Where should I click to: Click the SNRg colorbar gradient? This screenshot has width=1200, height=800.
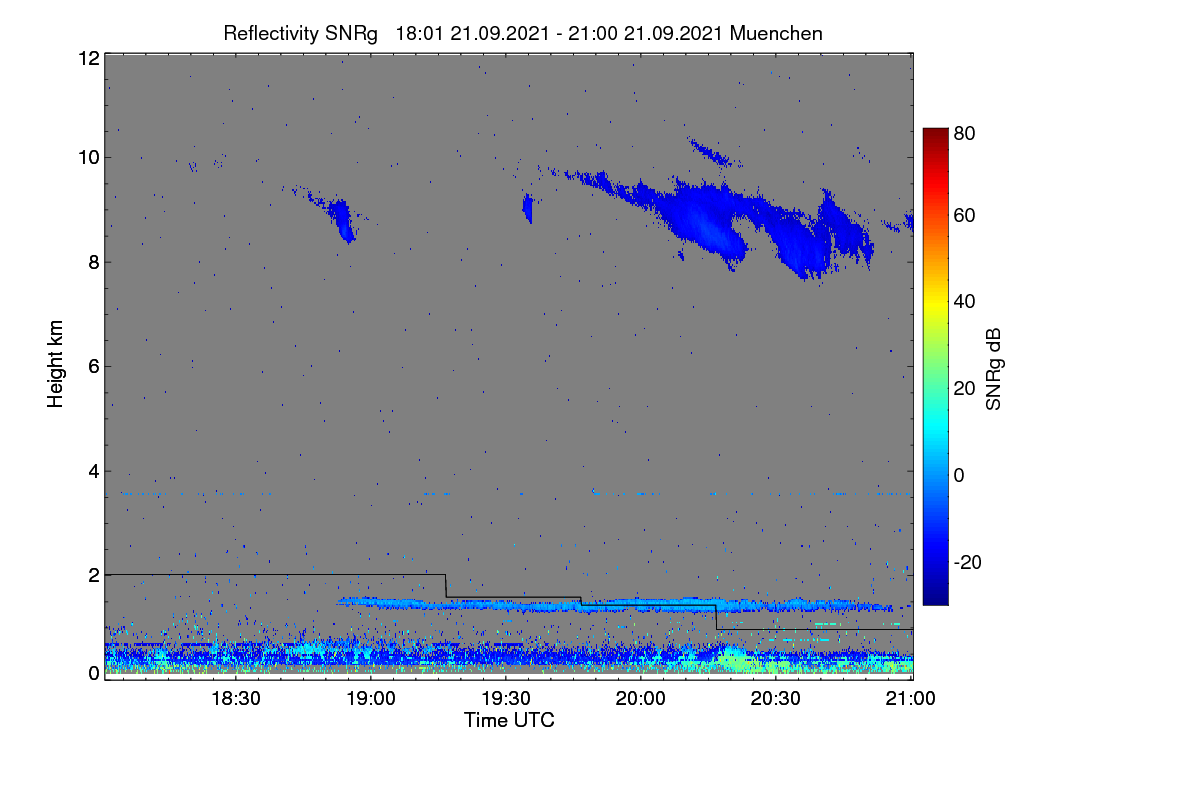point(935,366)
